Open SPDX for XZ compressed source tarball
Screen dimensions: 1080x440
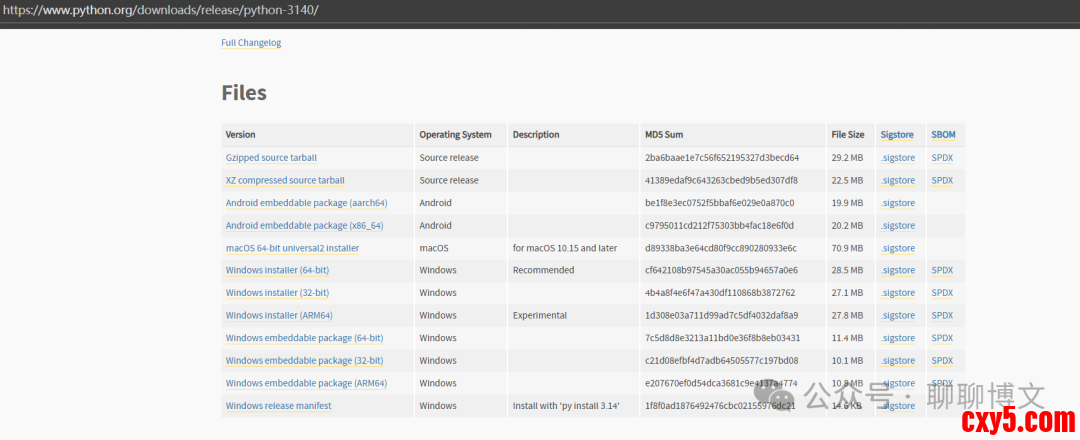tap(942, 181)
